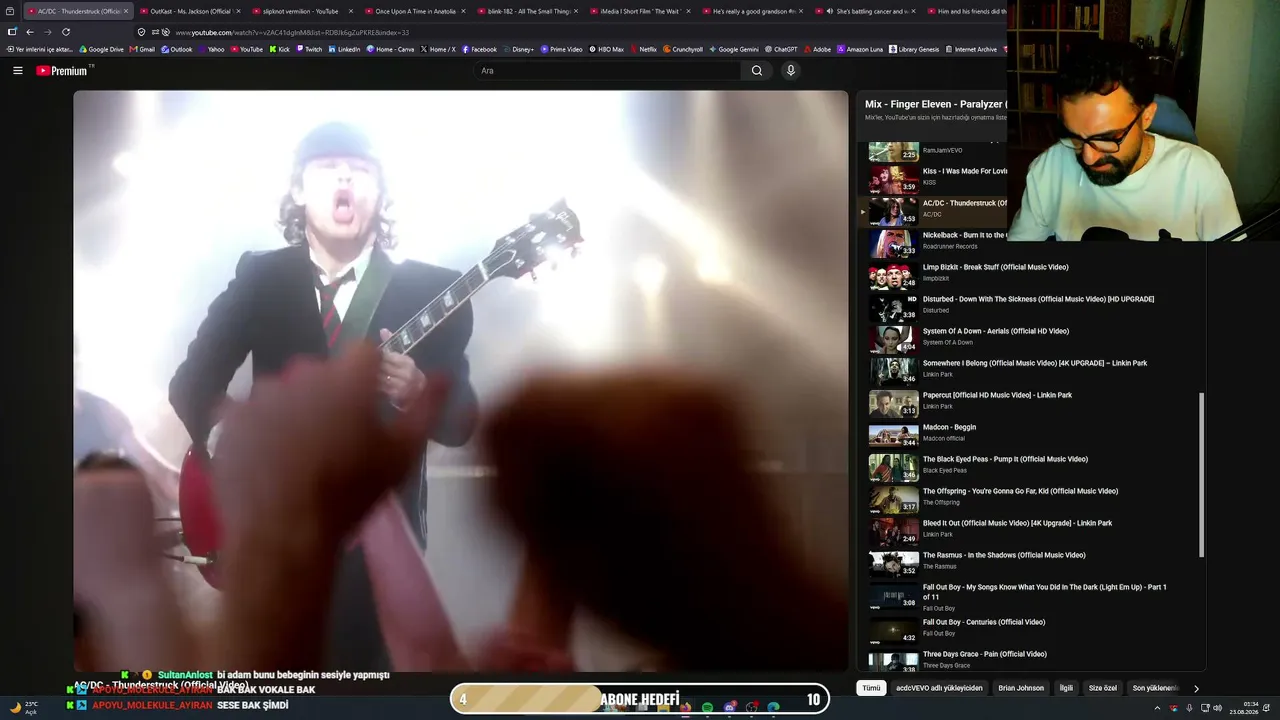Image resolution: width=1280 pixels, height=720 pixels.
Task: Reload the page with the refresh icon
Action: coord(66,32)
